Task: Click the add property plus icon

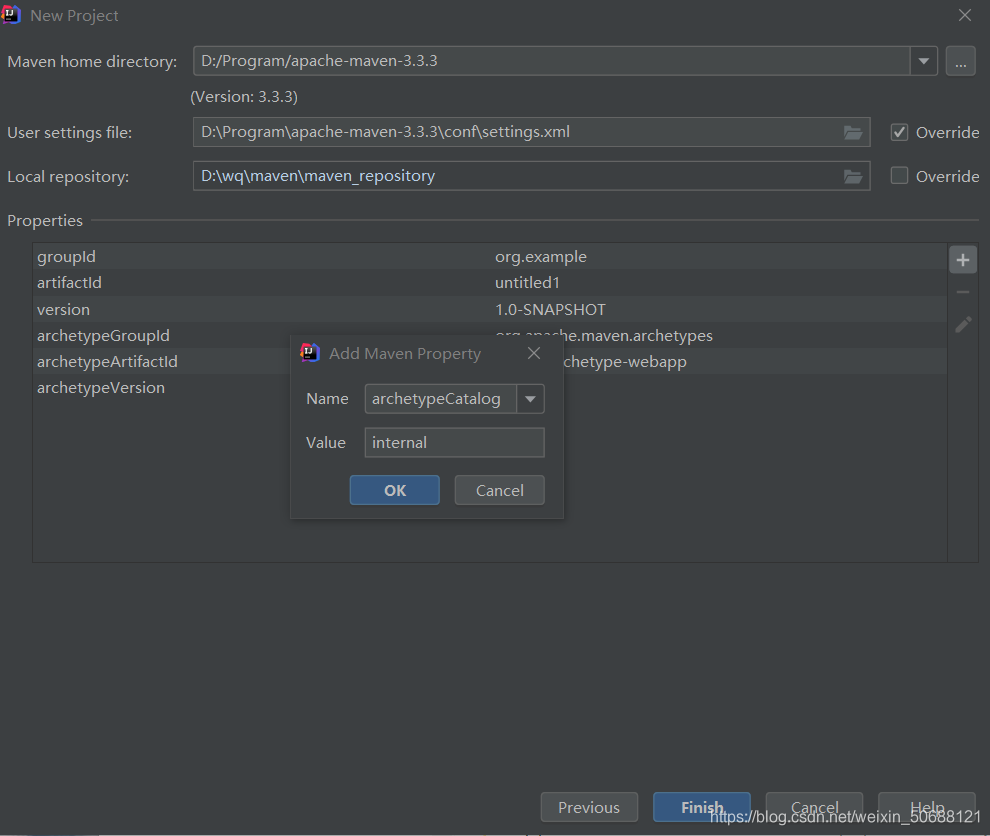Action: coord(963,260)
